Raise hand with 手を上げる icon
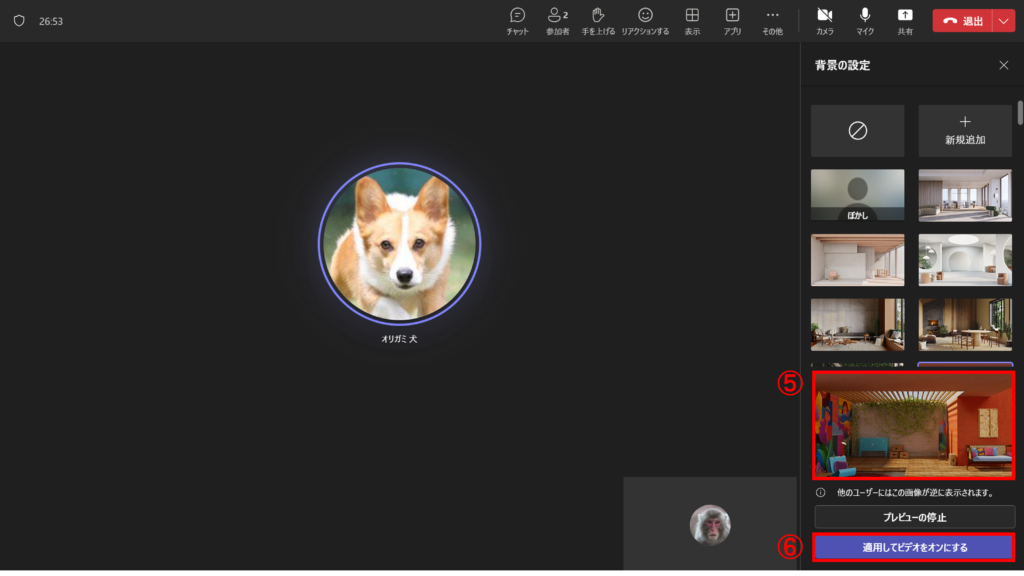This screenshot has height=576, width=1024. [x=598, y=20]
